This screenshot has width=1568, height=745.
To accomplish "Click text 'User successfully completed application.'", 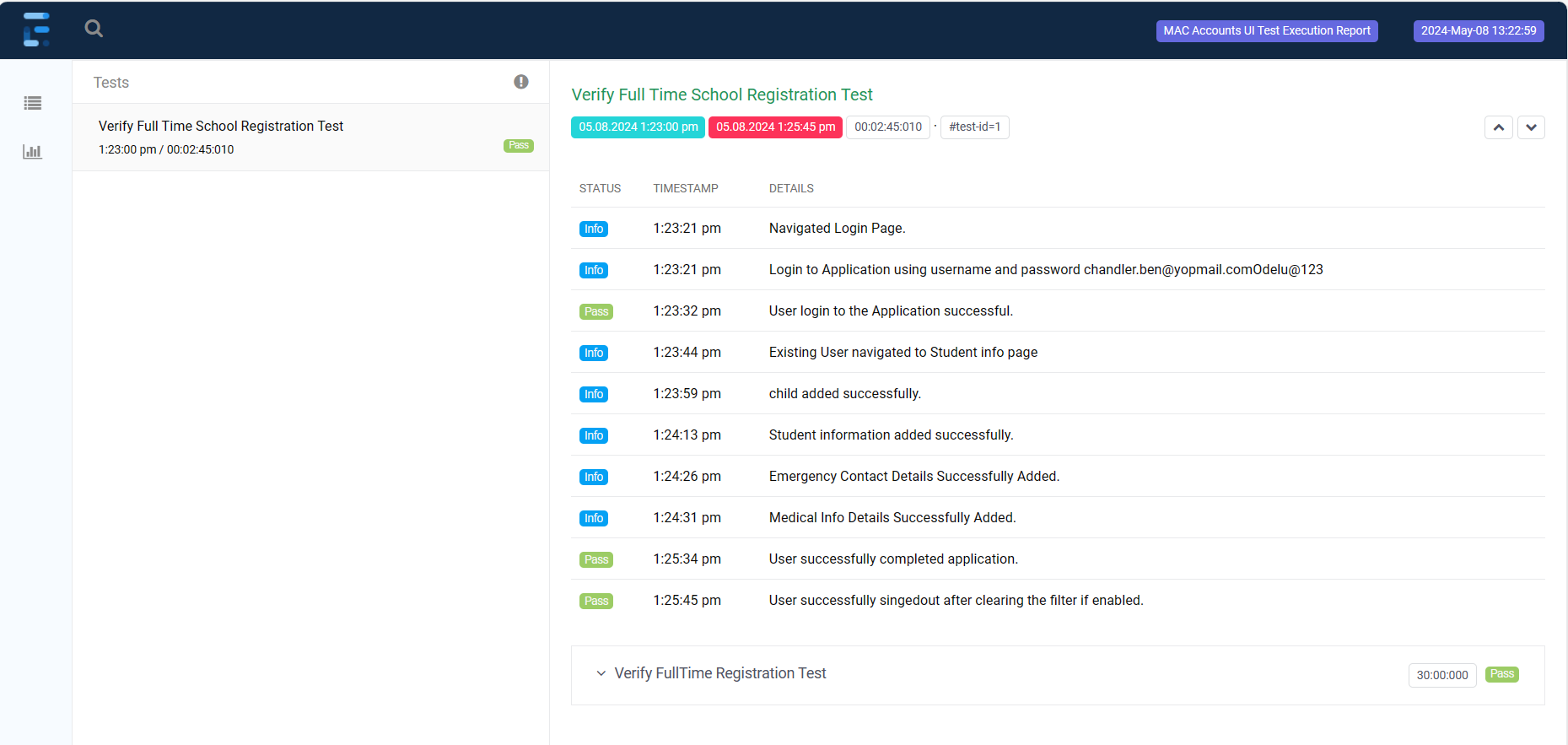I will coord(893,559).
